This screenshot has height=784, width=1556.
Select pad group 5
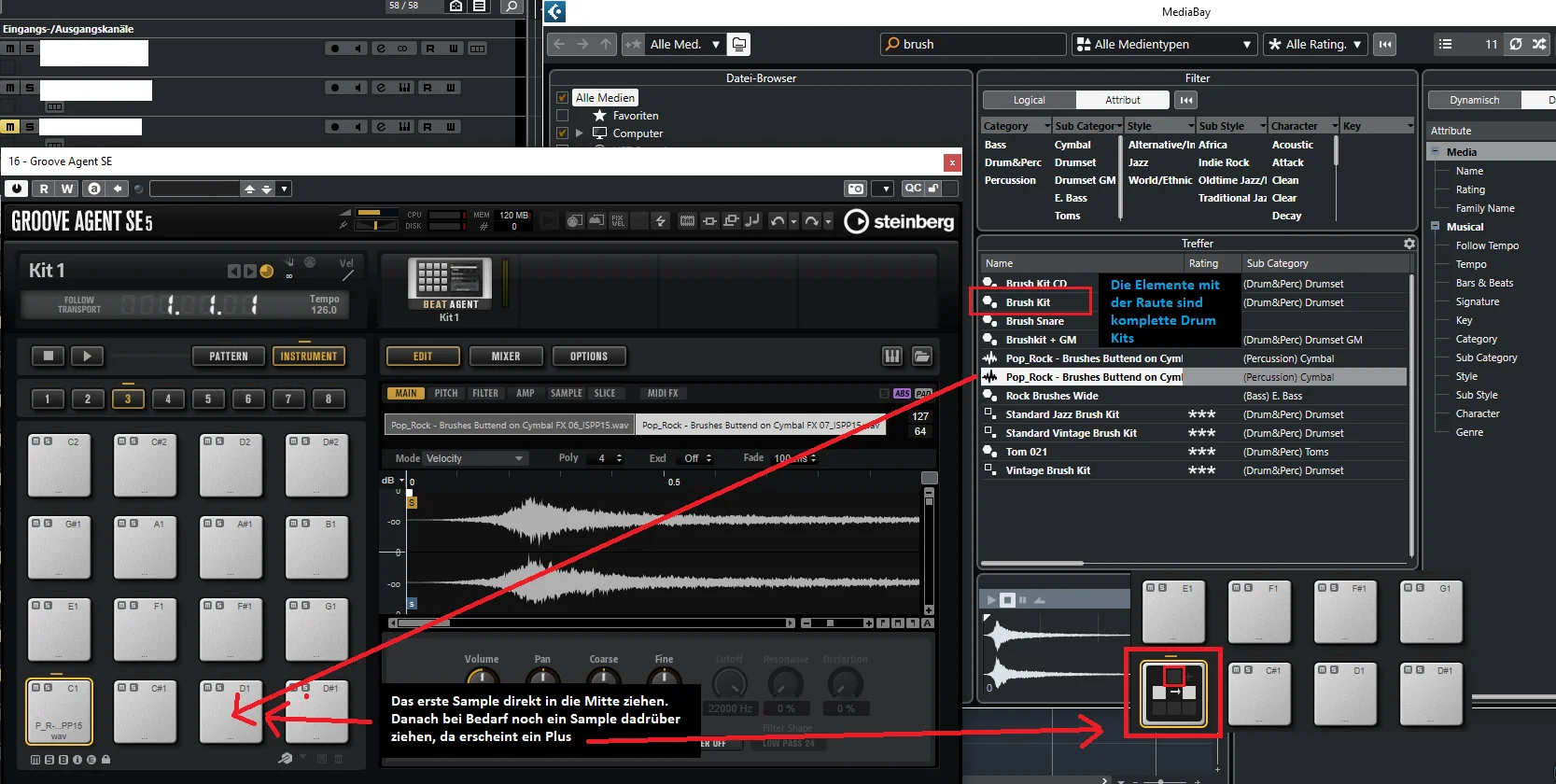(x=208, y=399)
